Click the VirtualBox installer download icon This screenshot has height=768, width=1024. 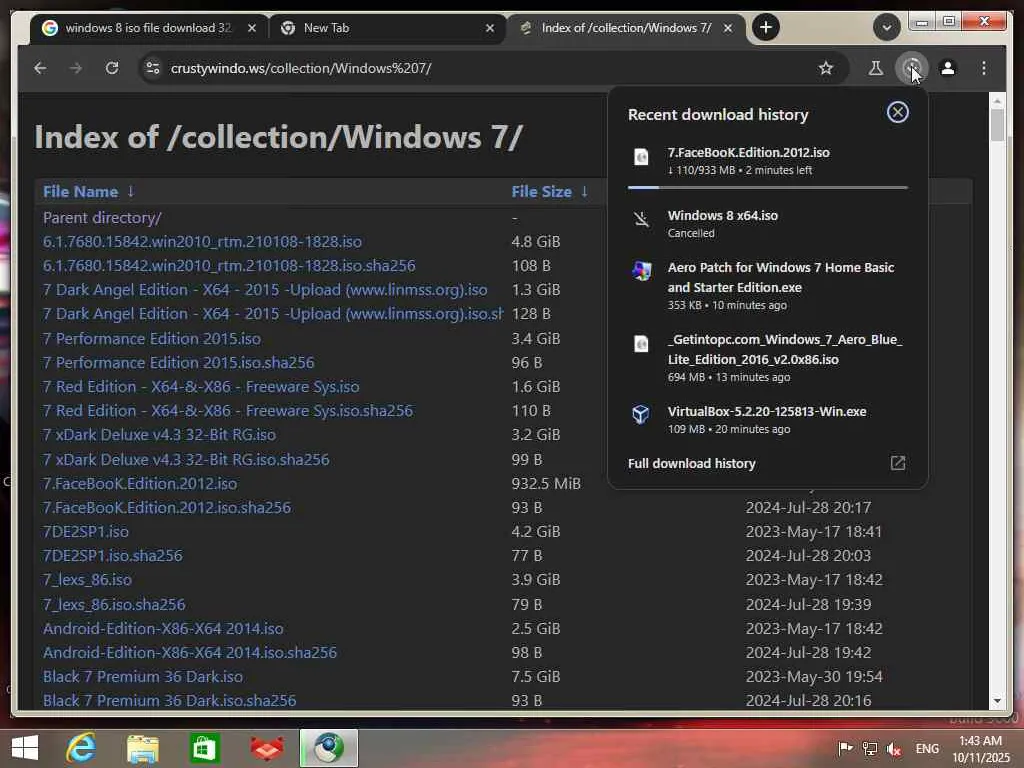pyautogui.click(x=641, y=414)
